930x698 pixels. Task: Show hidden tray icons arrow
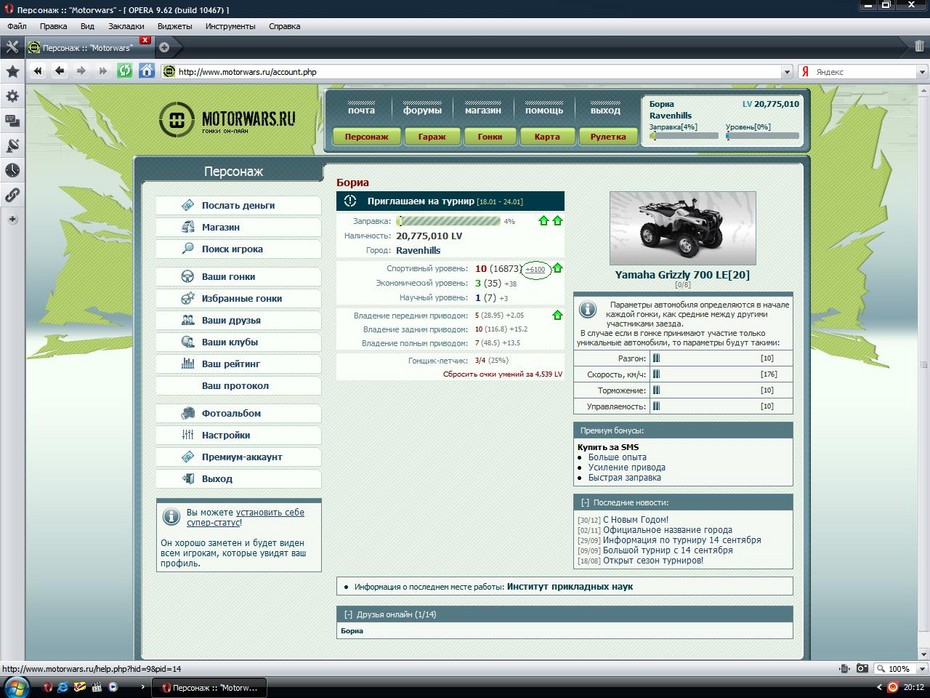(879, 687)
